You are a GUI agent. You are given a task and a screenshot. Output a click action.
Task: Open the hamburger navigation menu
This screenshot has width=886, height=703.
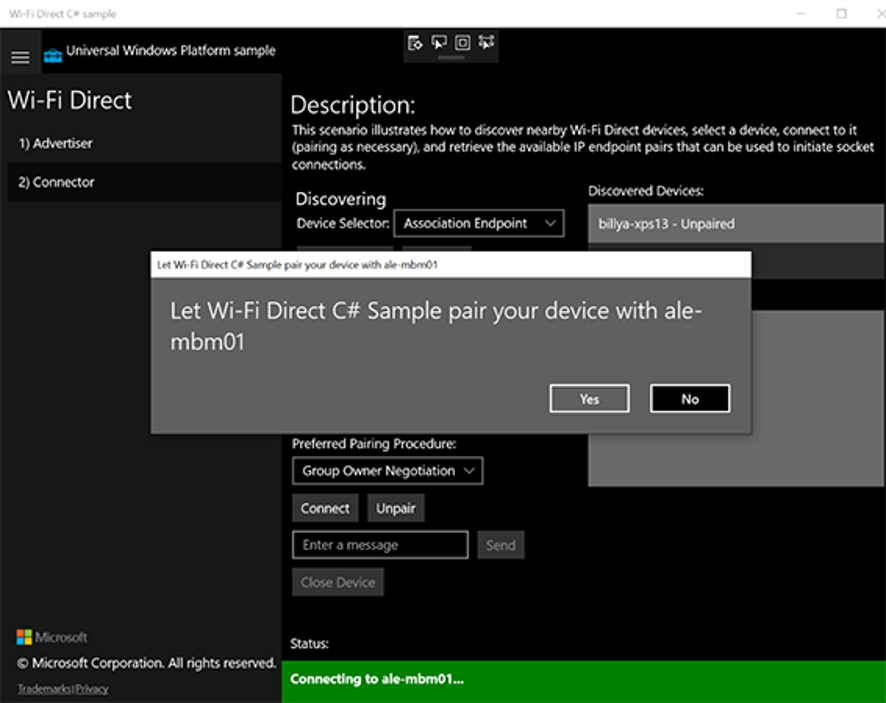pyautogui.click(x=20, y=57)
